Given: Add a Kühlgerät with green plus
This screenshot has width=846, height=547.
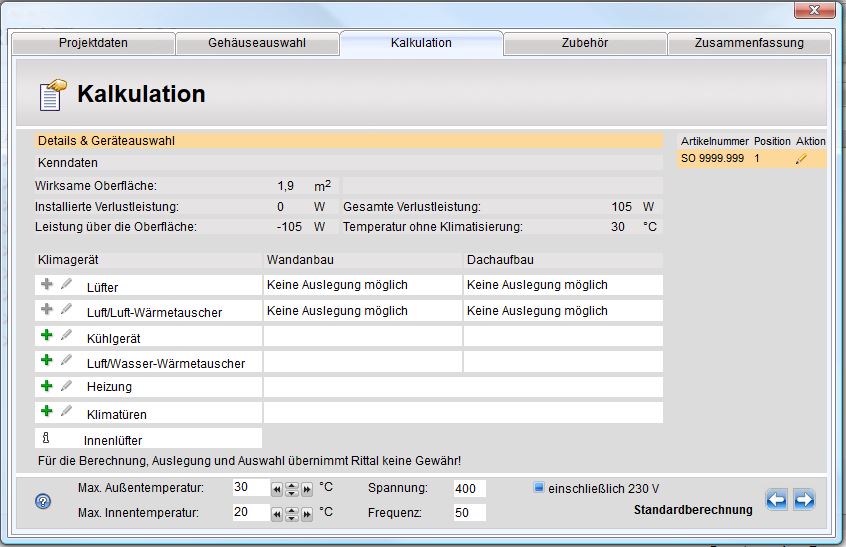Looking at the screenshot, I should click(46, 335).
